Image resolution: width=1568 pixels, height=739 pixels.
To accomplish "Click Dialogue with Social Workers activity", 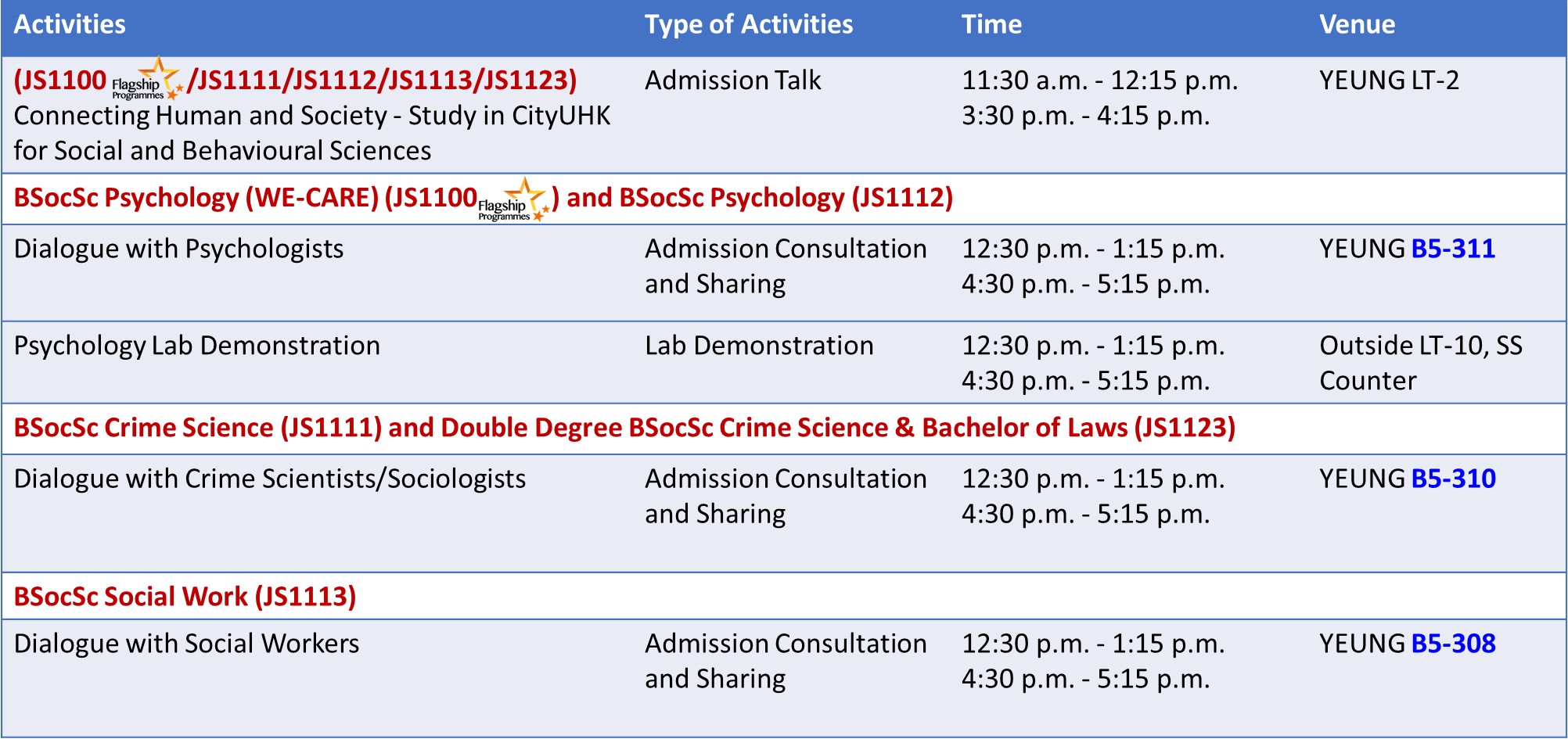I will [x=186, y=644].
